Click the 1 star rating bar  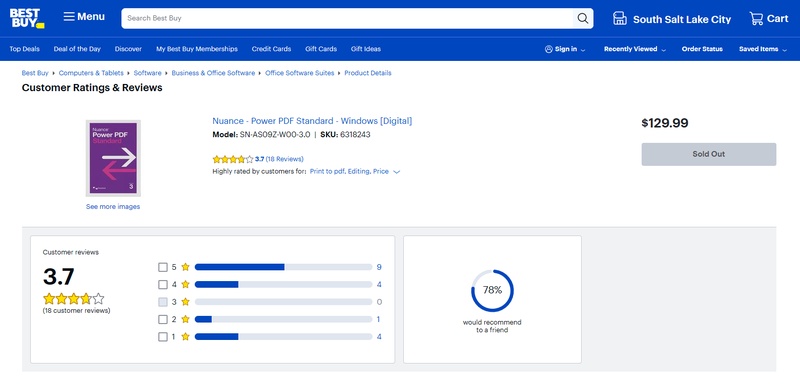tap(283, 337)
